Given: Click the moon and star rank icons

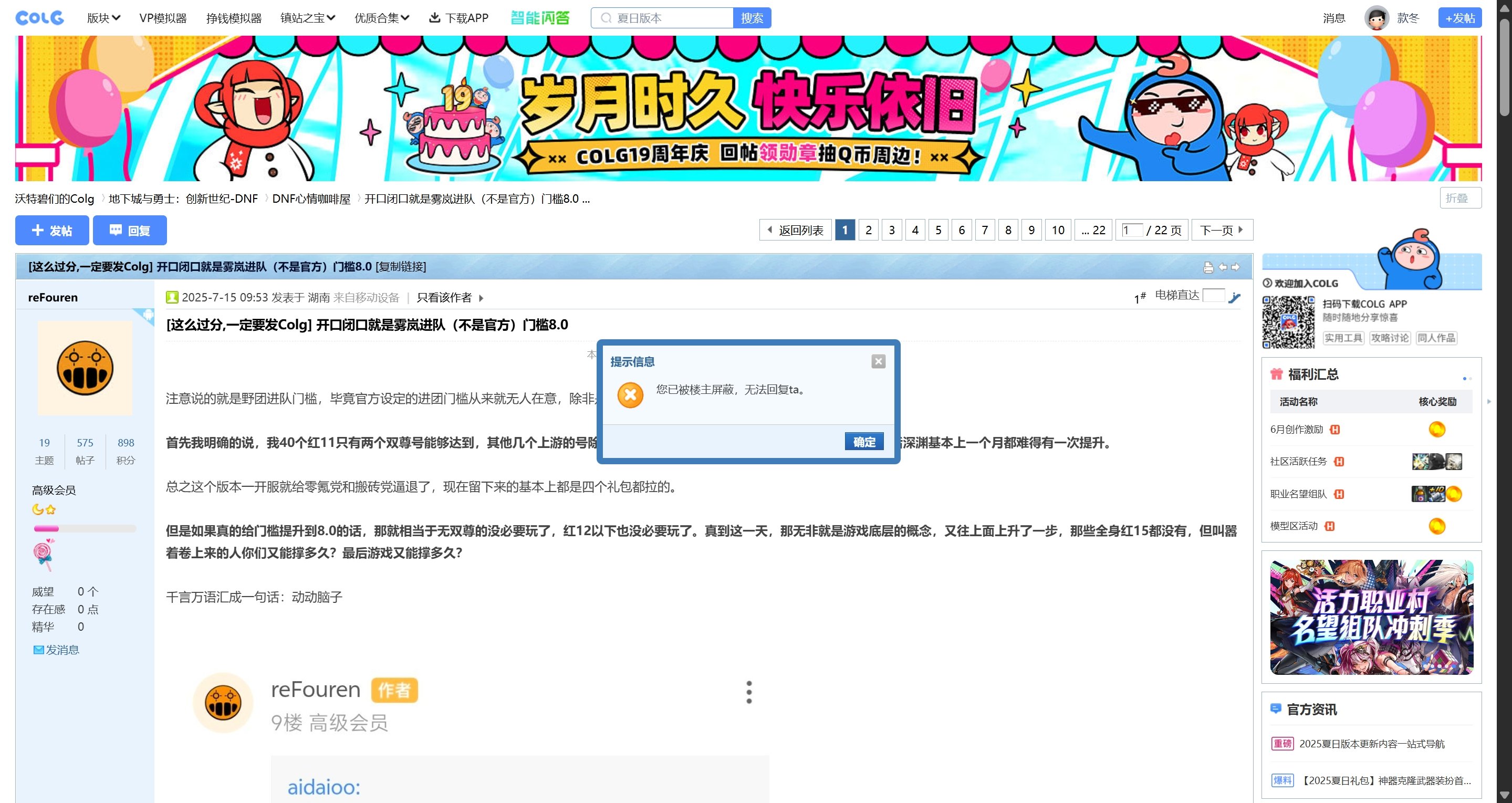Looking at the screenshot, I should [44, 509].
